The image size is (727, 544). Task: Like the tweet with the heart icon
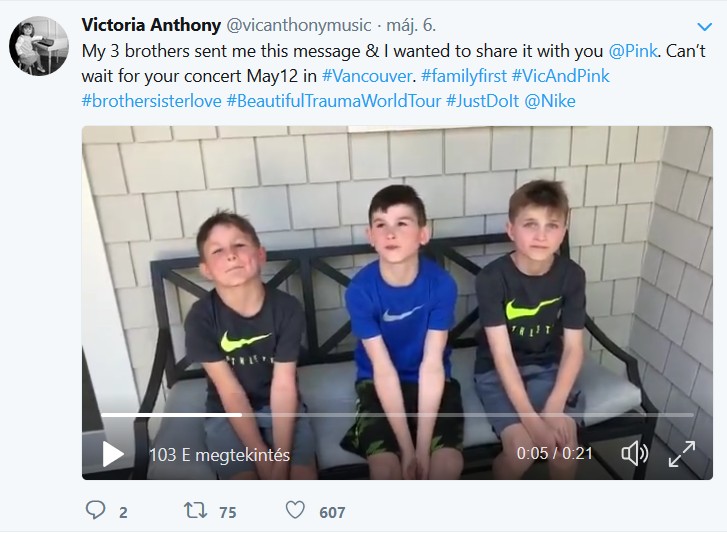tap(295, 510)
